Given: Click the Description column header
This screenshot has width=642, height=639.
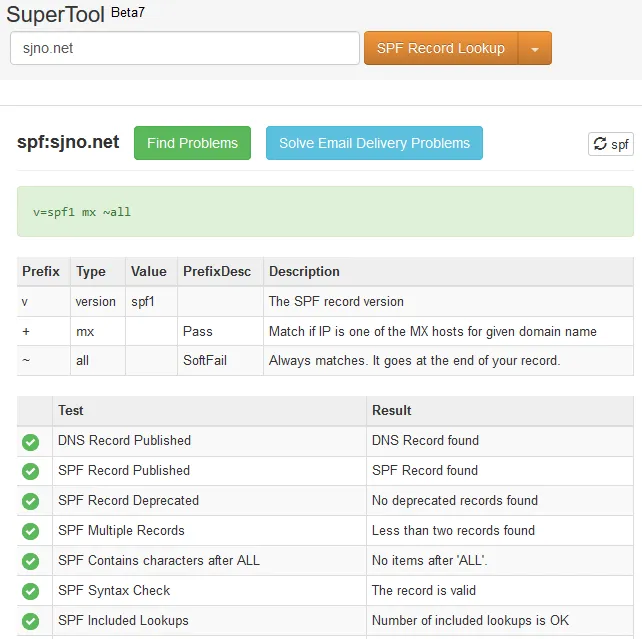Looking at the screenshot, I should [x=304, y=271].
